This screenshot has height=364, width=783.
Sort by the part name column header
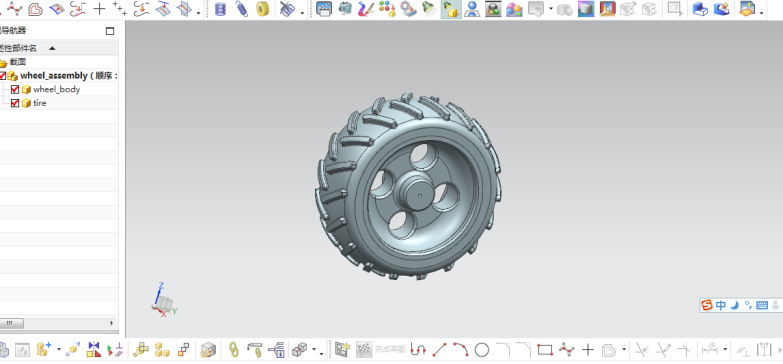pyautogui.click(x=59, y=48)
